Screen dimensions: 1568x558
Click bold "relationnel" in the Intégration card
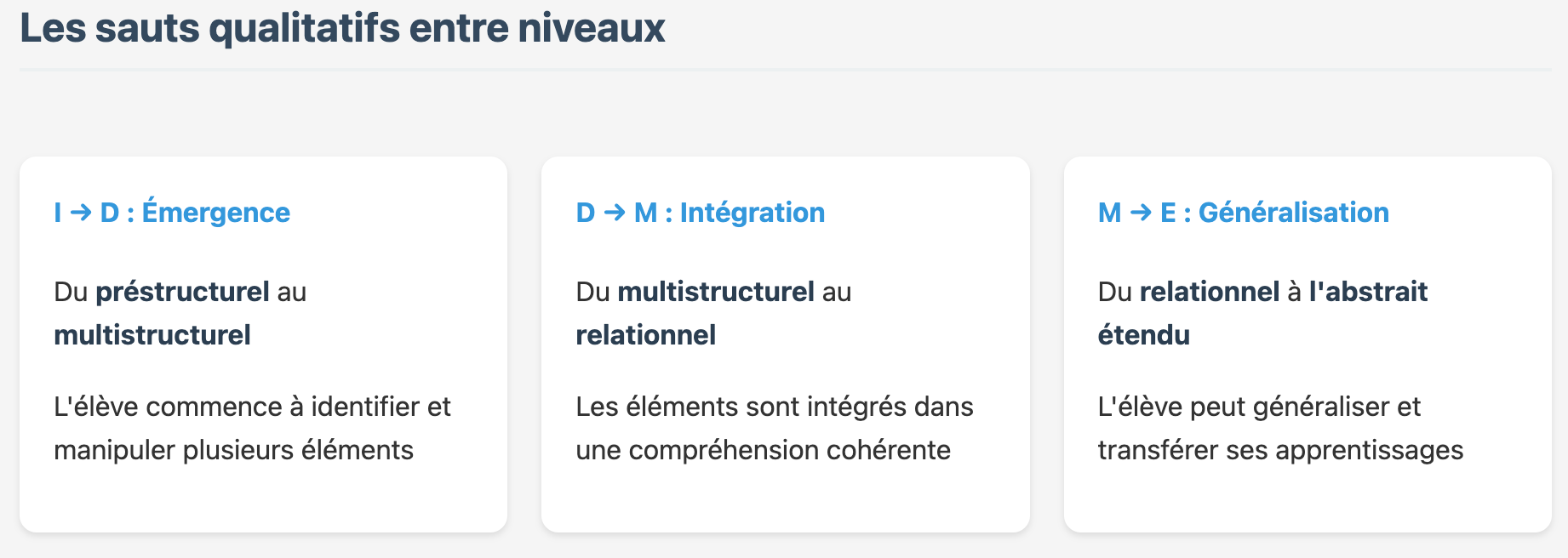point(646,335)
